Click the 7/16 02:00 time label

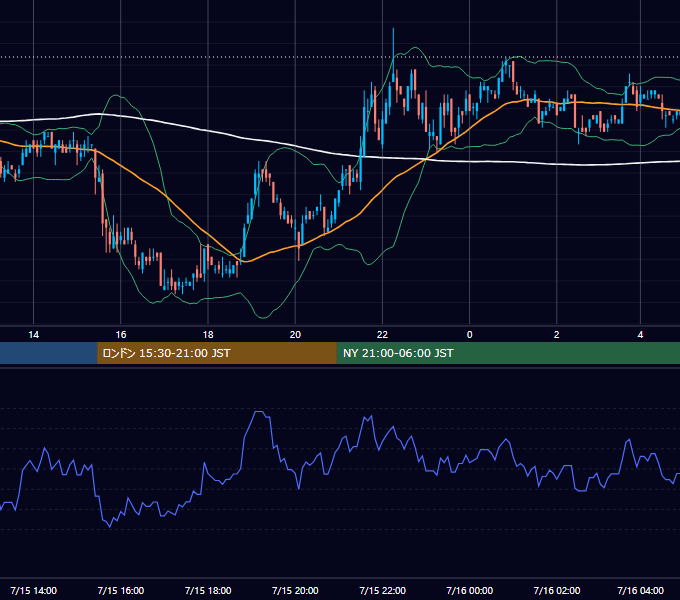coord(557,590)
